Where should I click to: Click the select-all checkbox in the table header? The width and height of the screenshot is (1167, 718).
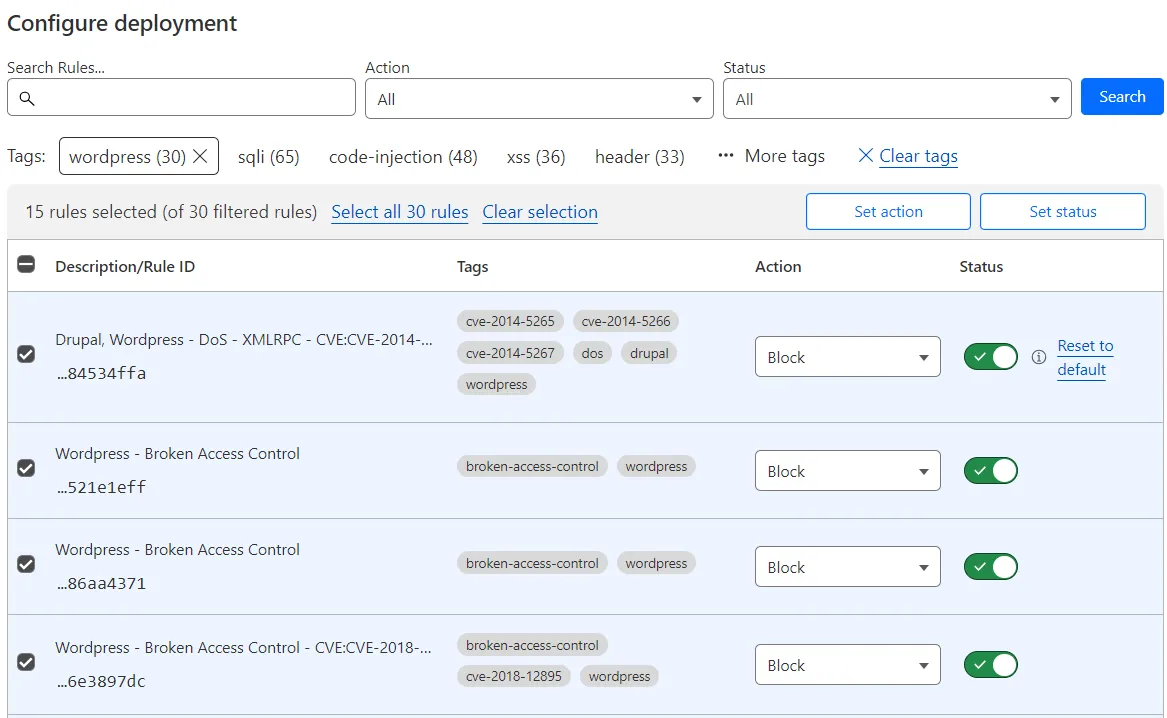coord(26,265)
